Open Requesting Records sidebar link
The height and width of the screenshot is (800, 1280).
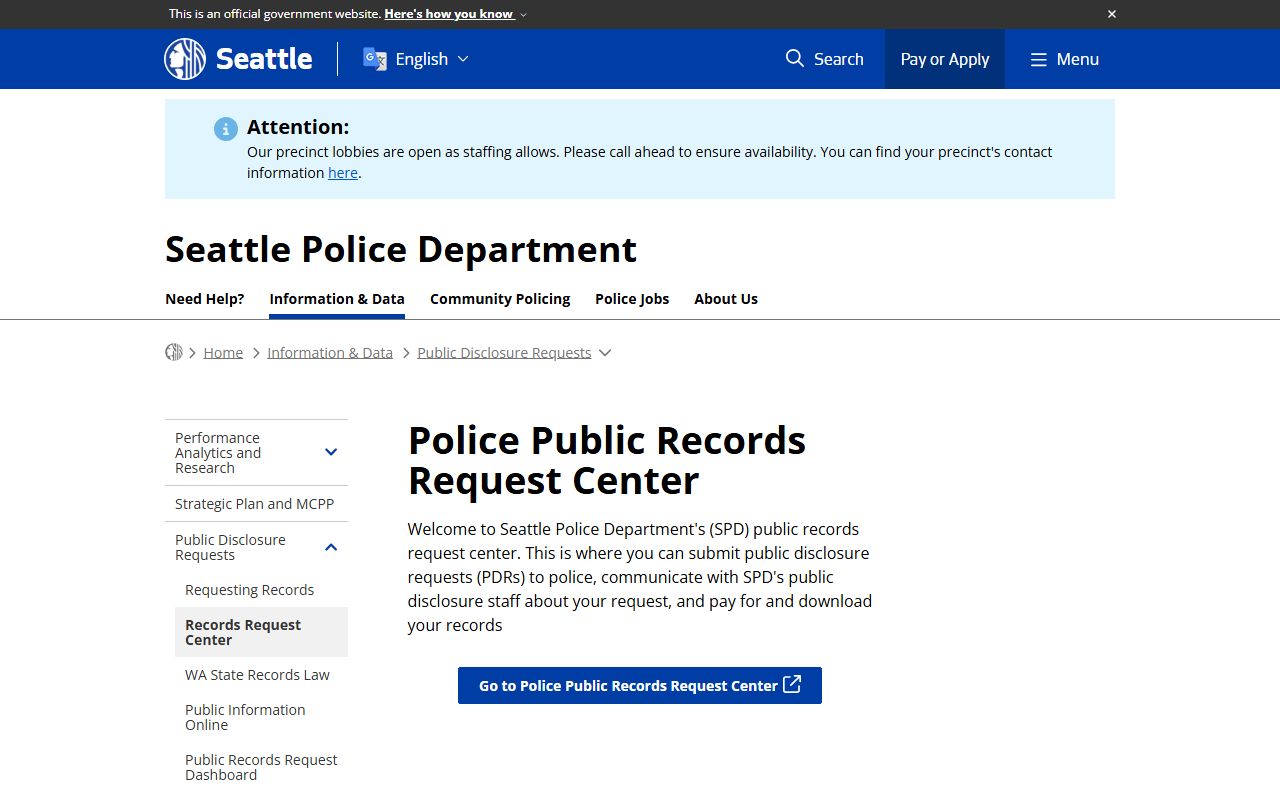tap(250, 590)
